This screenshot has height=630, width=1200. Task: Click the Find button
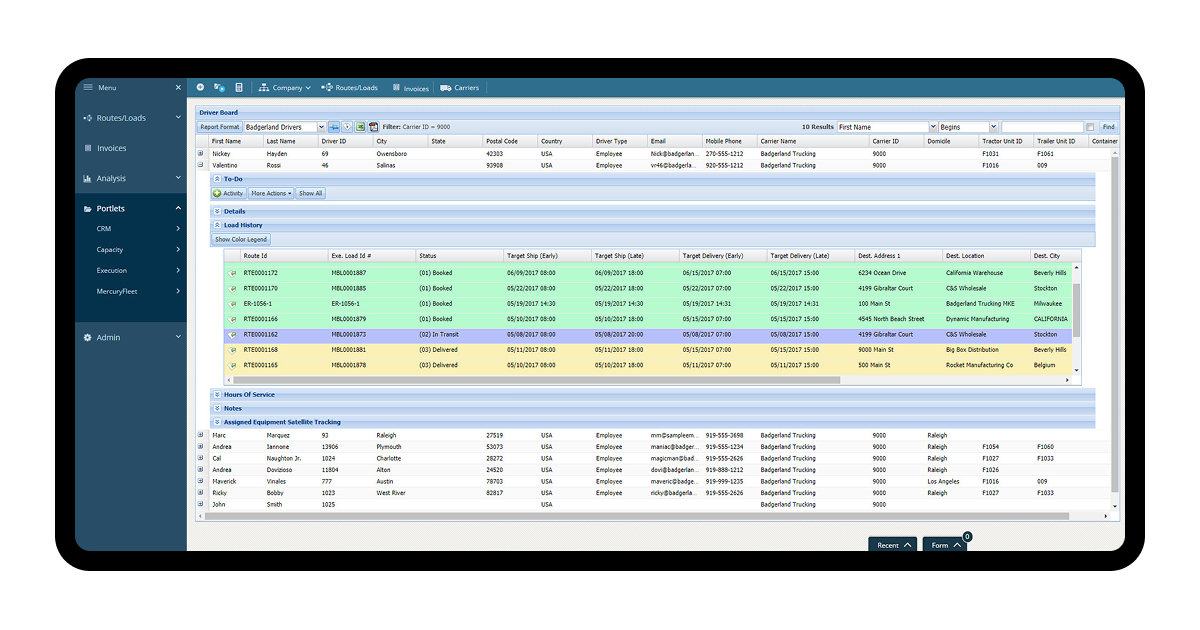[x=1108, y=128]
